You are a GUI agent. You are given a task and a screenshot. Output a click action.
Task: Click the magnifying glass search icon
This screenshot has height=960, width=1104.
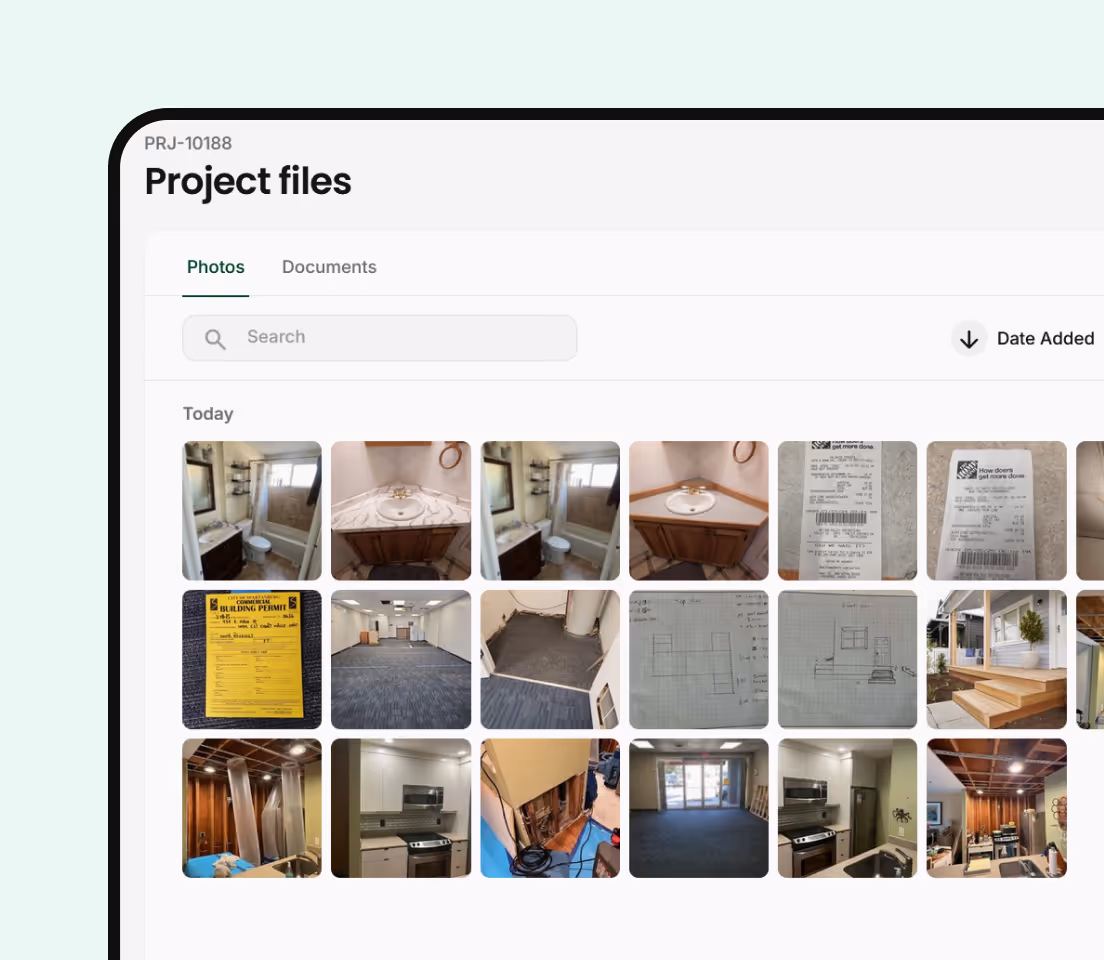215,339
